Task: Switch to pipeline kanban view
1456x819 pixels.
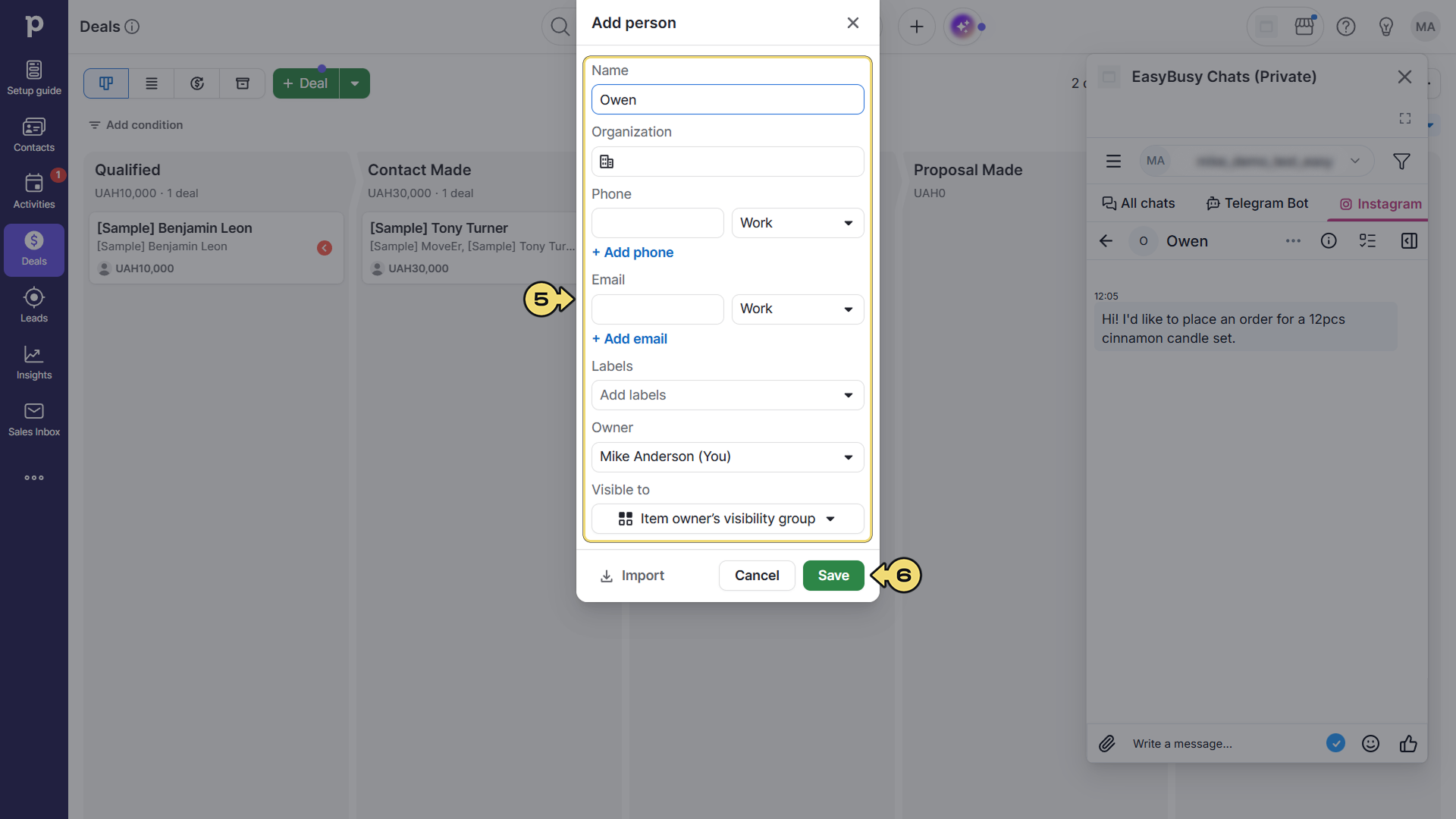Action: pos(106,83)
